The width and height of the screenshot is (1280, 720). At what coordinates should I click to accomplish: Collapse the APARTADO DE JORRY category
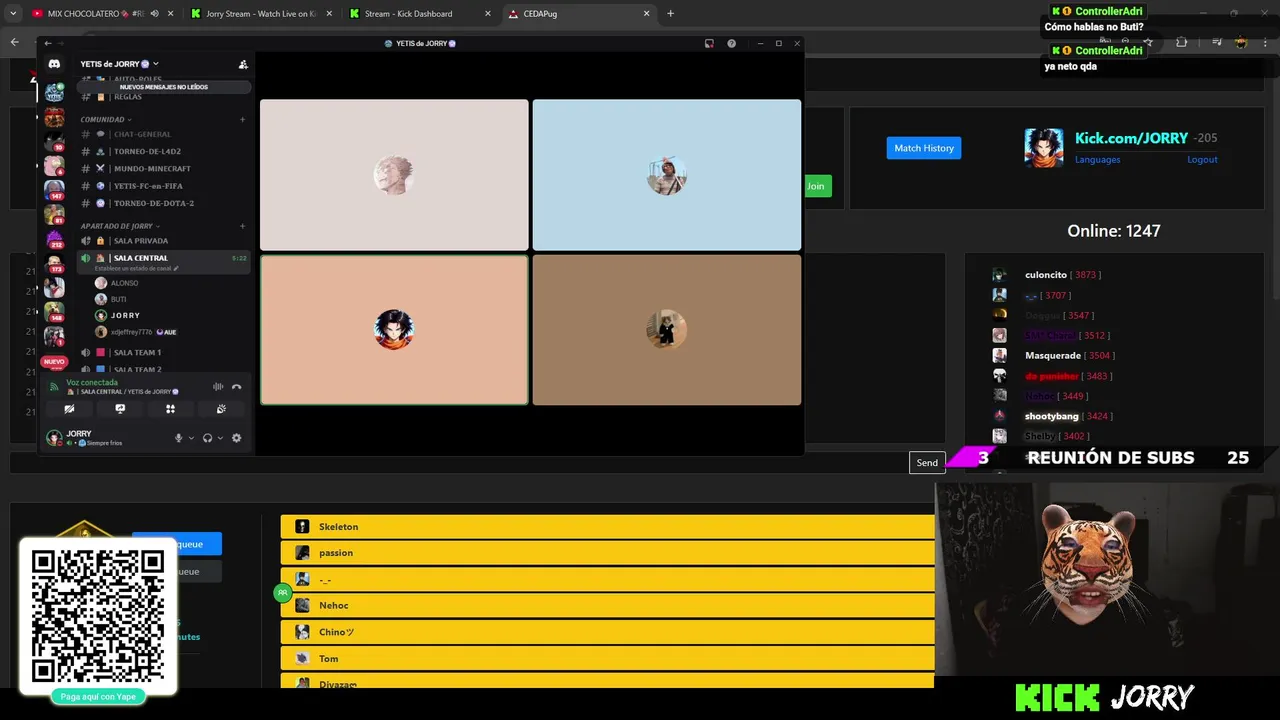[x=120, y=226]
